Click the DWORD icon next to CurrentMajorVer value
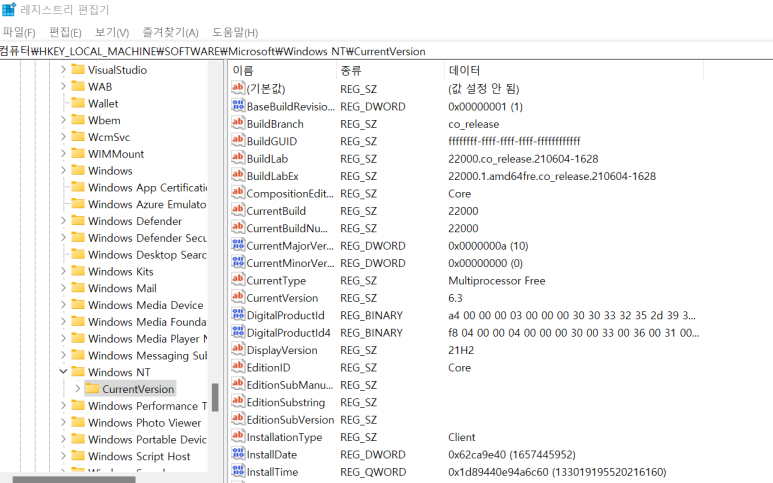Screen dimensions: 773x483 click(238, 245)
